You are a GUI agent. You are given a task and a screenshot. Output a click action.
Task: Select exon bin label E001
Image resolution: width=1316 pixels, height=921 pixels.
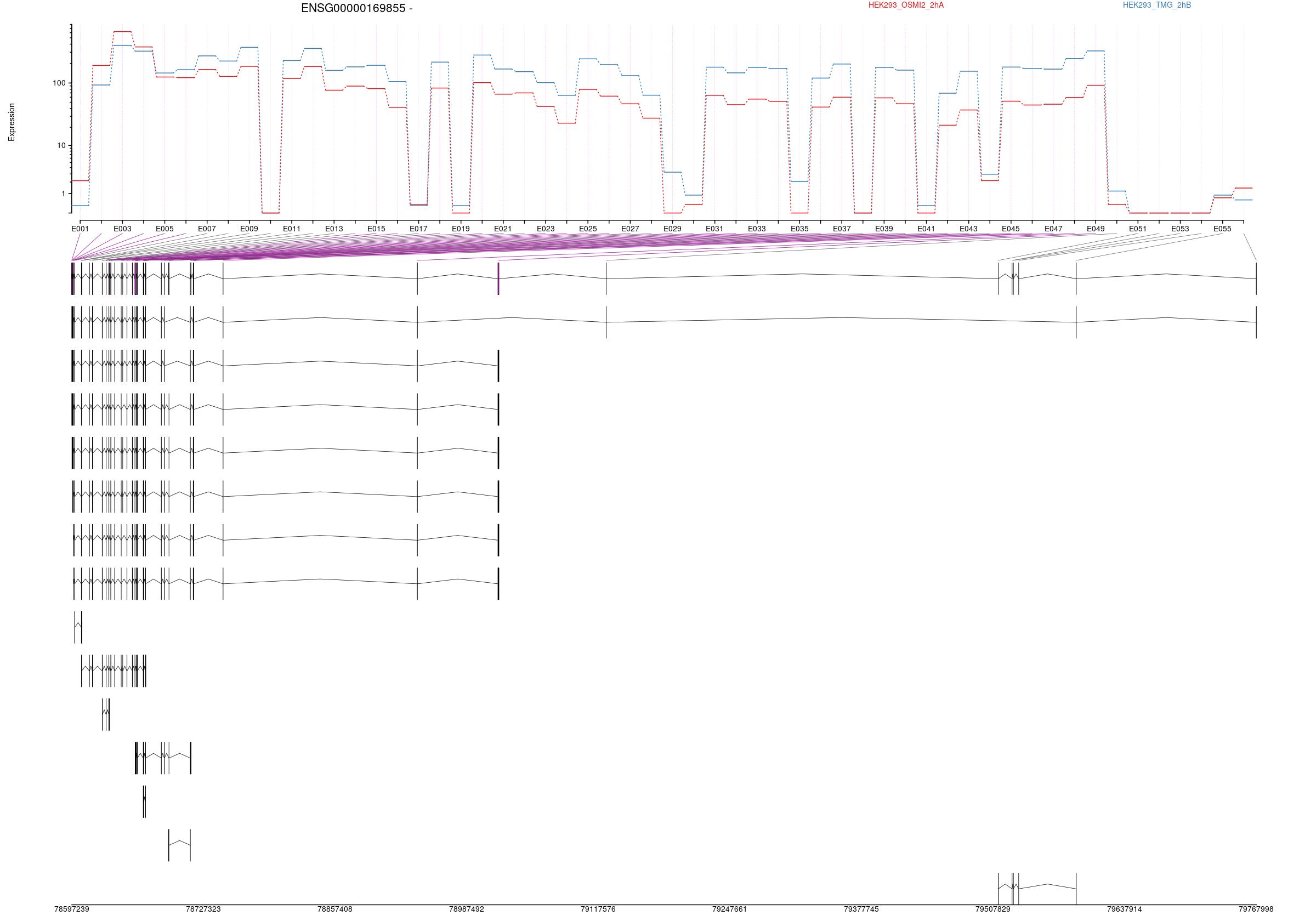point(80,229)
